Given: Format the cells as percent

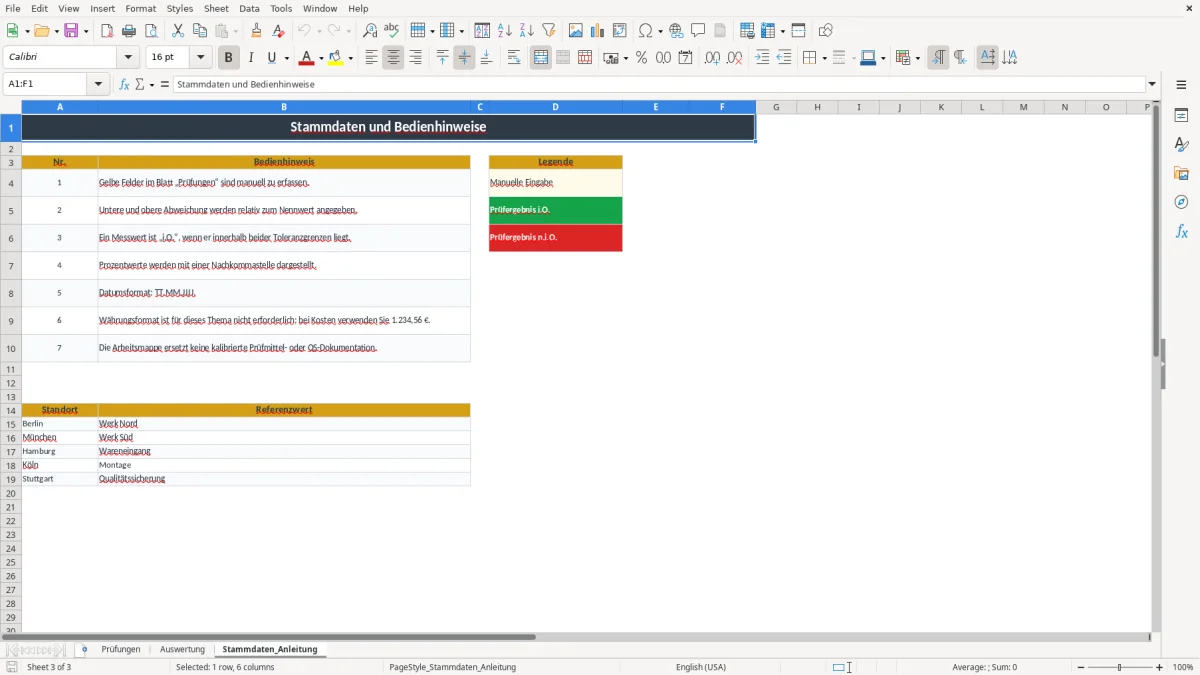Looking at the screenshot, I should point(641,58).
